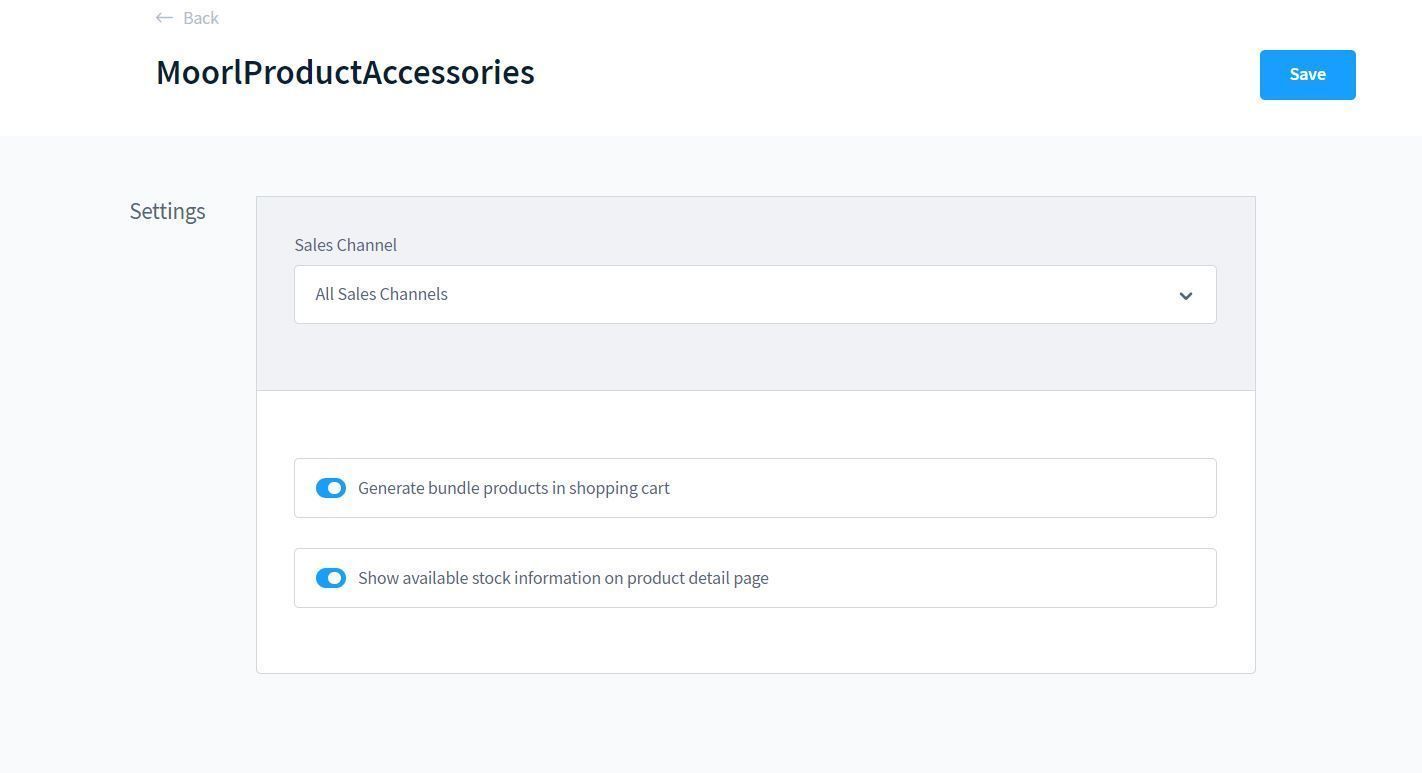Click the white card area below the stock toggle
This screenshot has height=773, width=1422.
754,640
